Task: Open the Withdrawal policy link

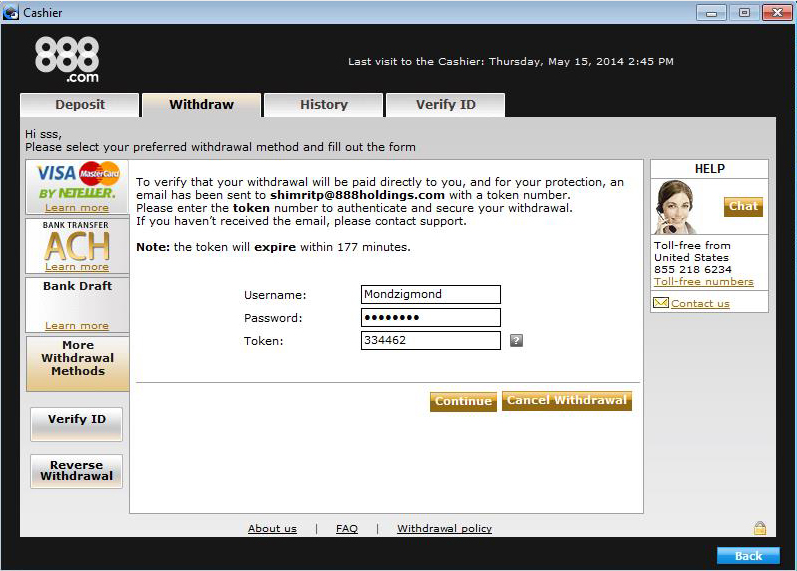Action: (x=444, y=529)
